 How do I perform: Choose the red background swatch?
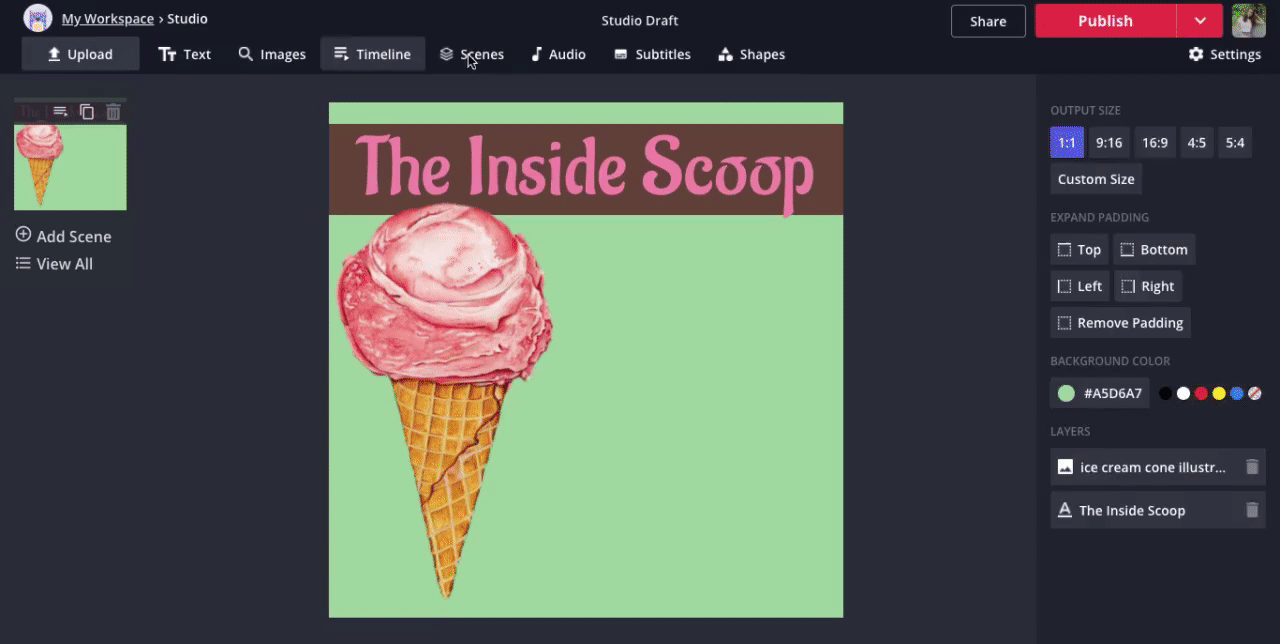tap(1201, 393)
